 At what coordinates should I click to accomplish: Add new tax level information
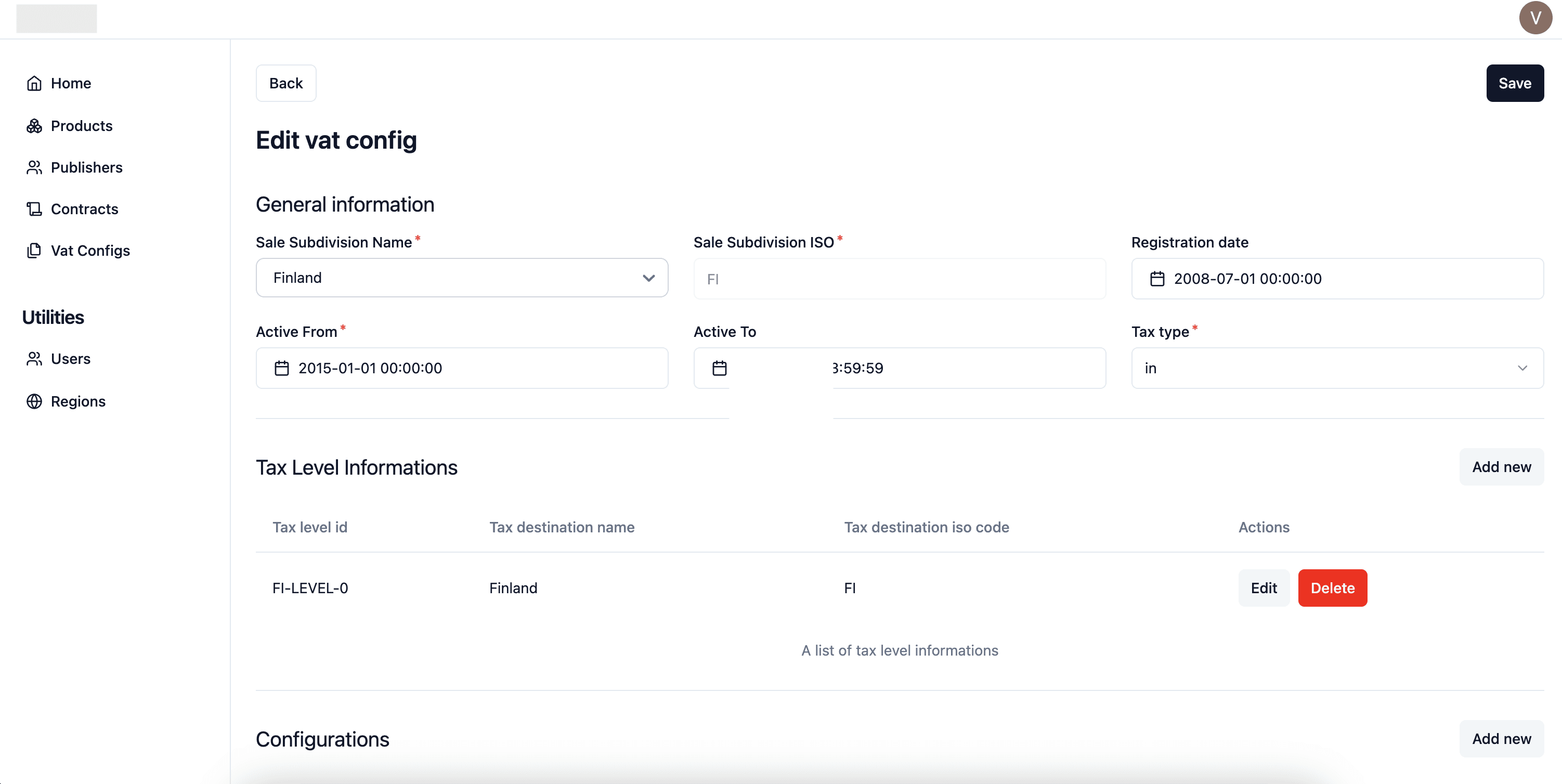(1501, 467)
